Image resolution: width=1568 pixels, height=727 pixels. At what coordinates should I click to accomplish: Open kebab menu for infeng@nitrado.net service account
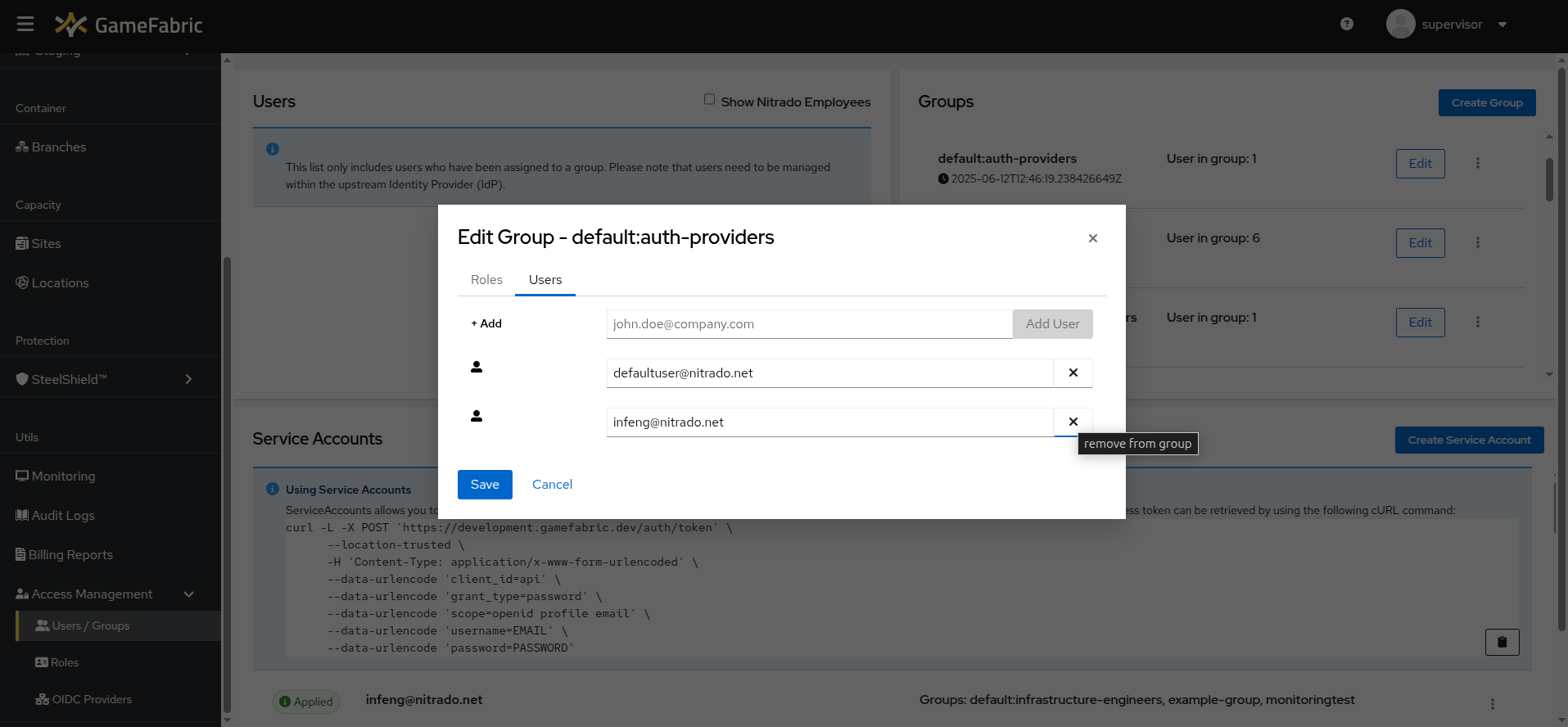click(x=1493, y=704)
